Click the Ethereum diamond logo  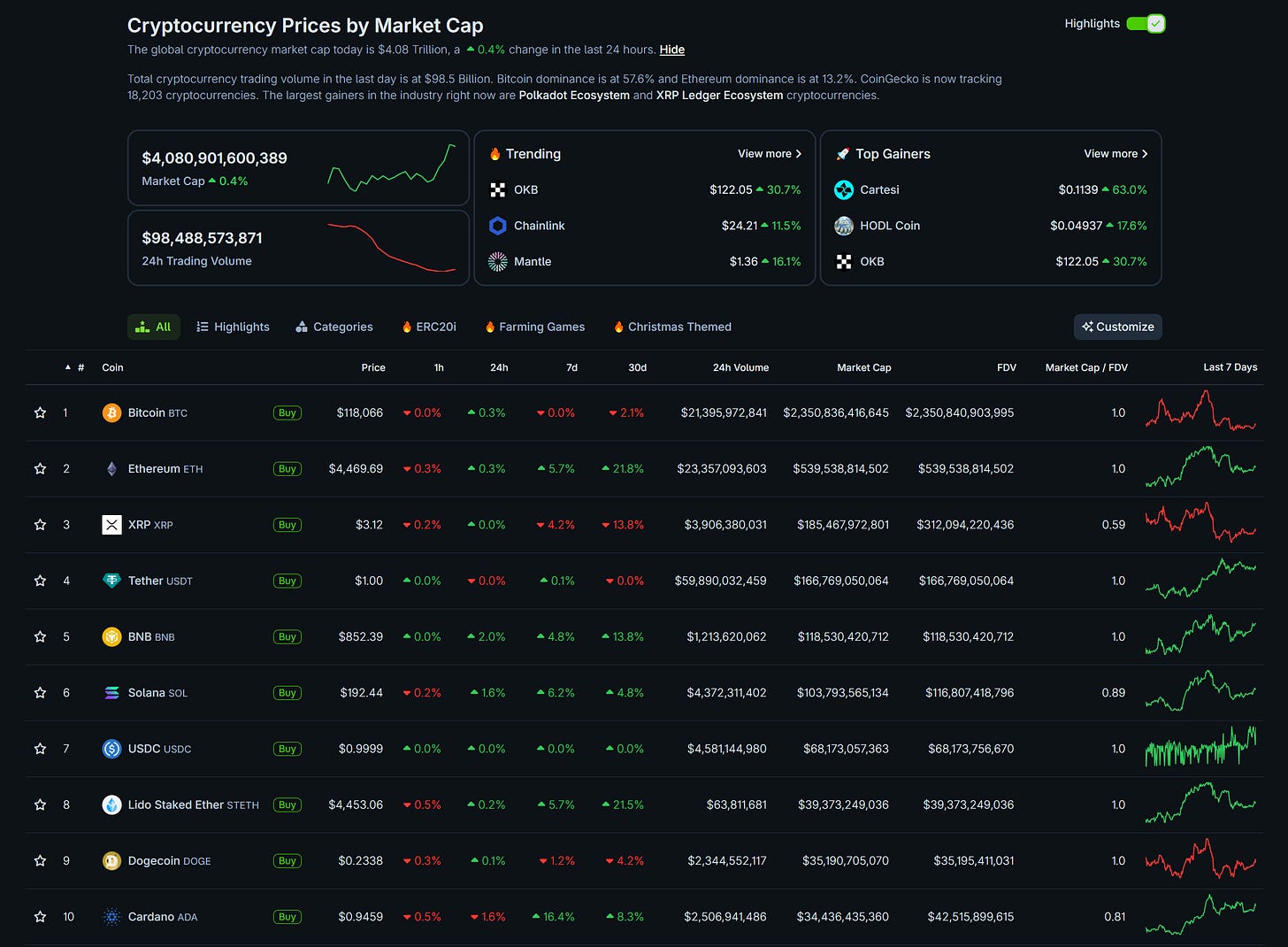(111, 468)
